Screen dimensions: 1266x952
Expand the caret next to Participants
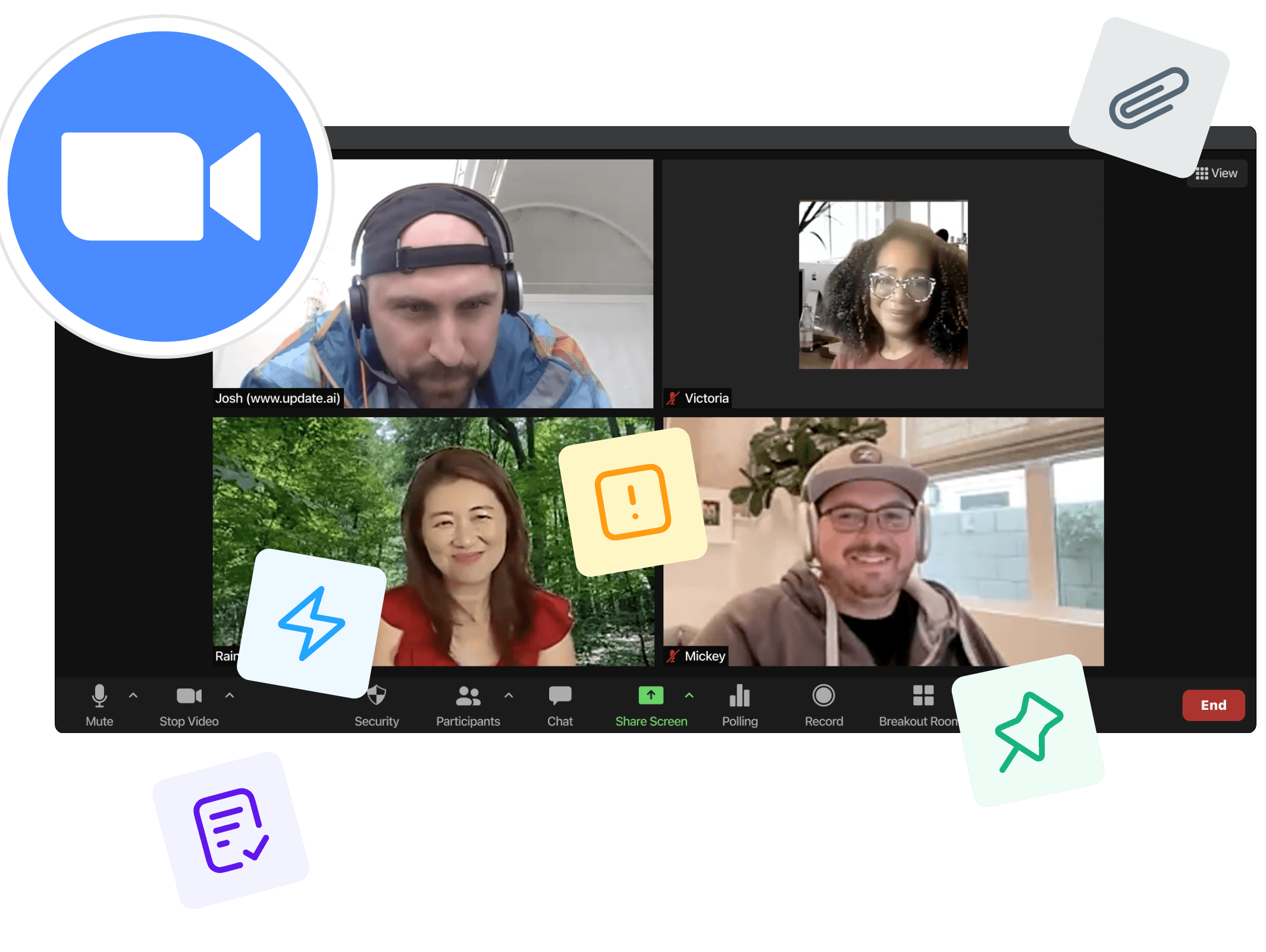[509, 695]
